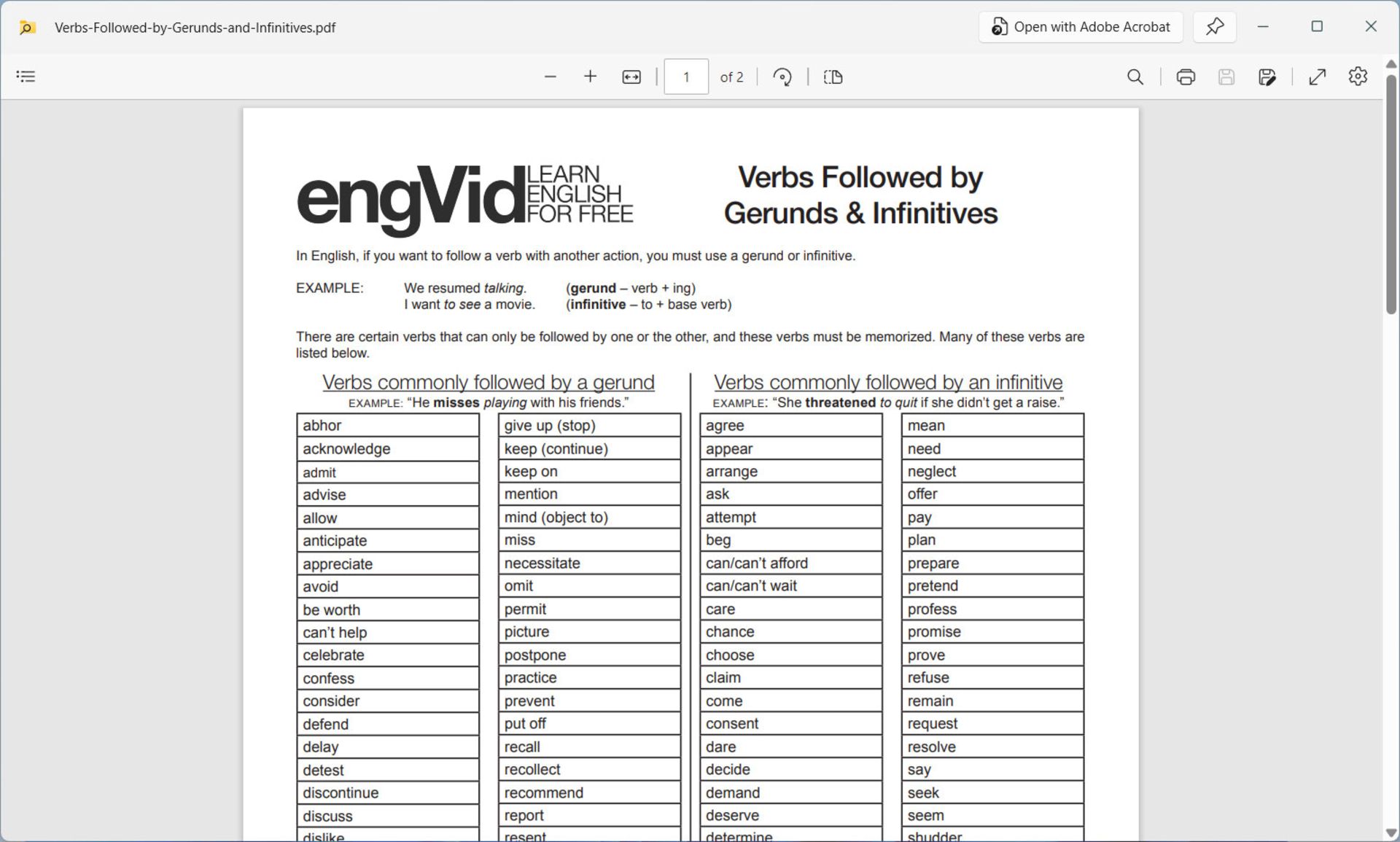Click the print document icon
The height and width of the screenshot is (842, 1400).
1183,77
